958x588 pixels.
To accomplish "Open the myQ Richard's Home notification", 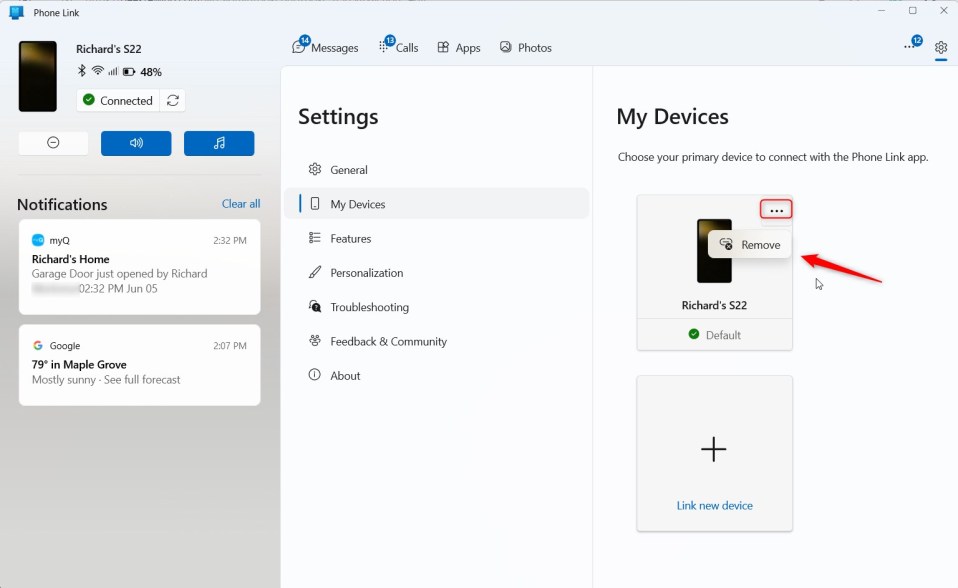I will pos(139,266).
